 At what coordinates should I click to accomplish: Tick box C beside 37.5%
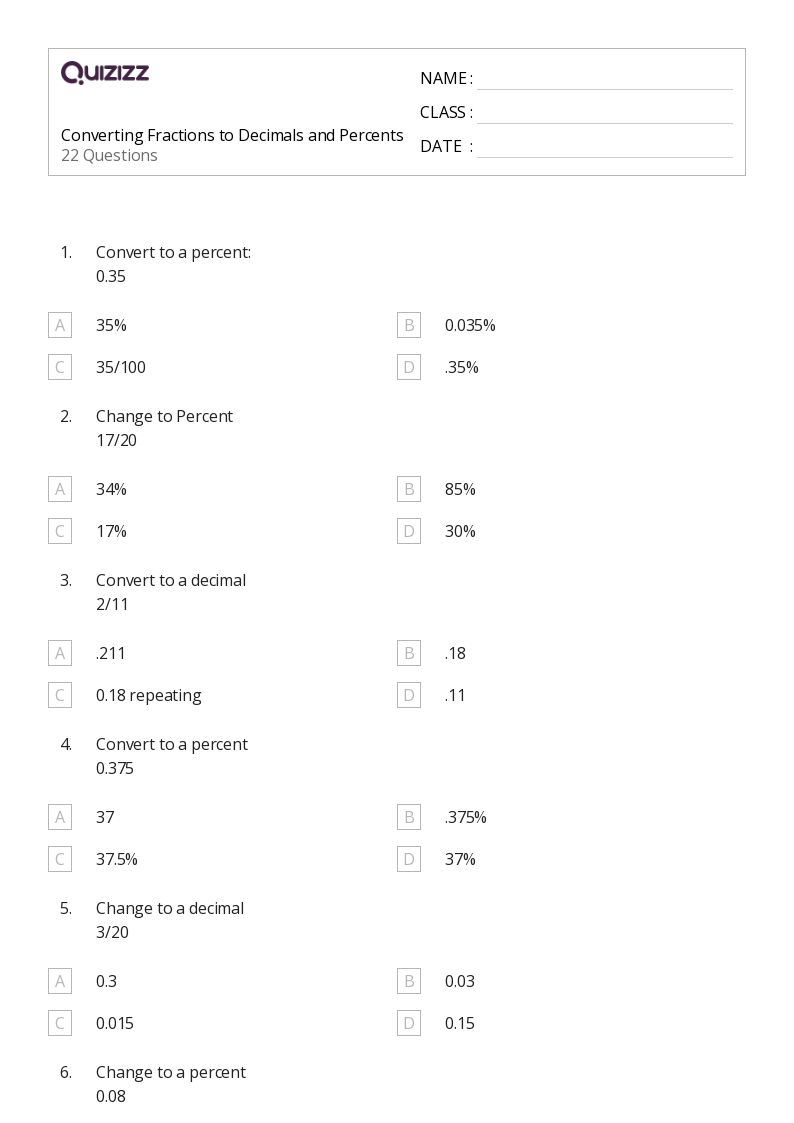(60, 859)
